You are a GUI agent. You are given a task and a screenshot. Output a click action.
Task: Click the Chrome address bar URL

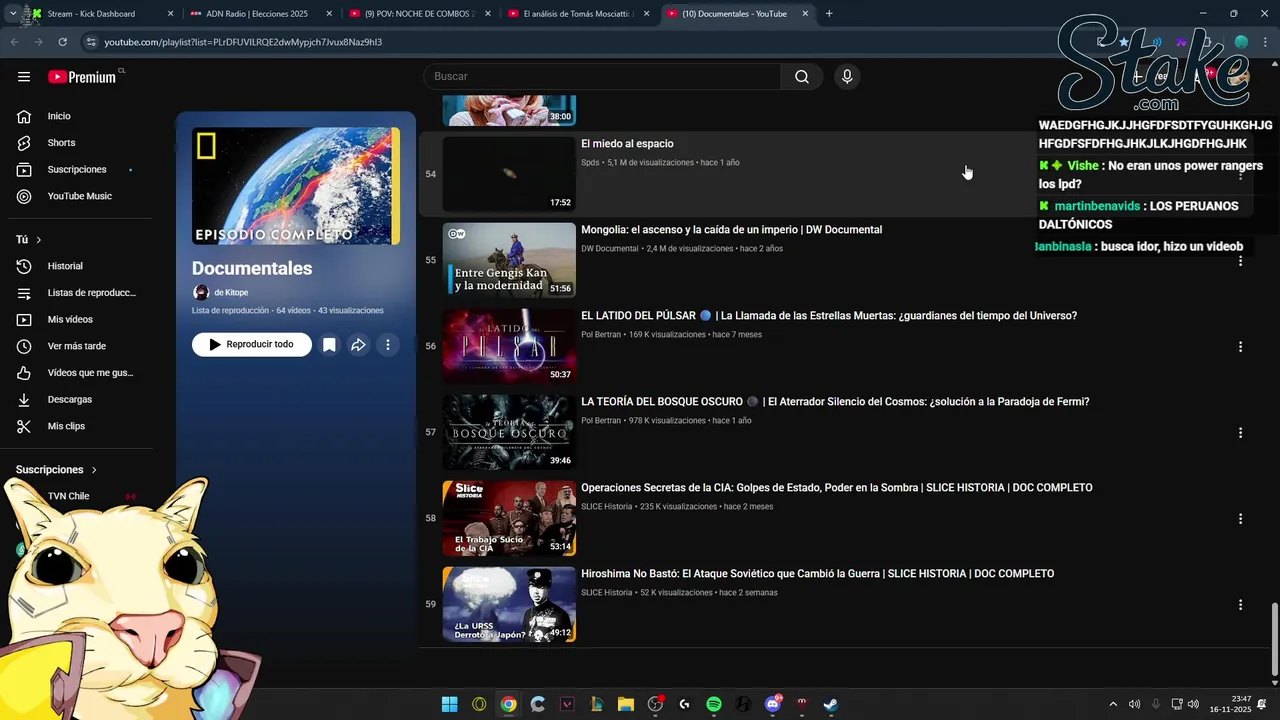[x=243, y=42]
